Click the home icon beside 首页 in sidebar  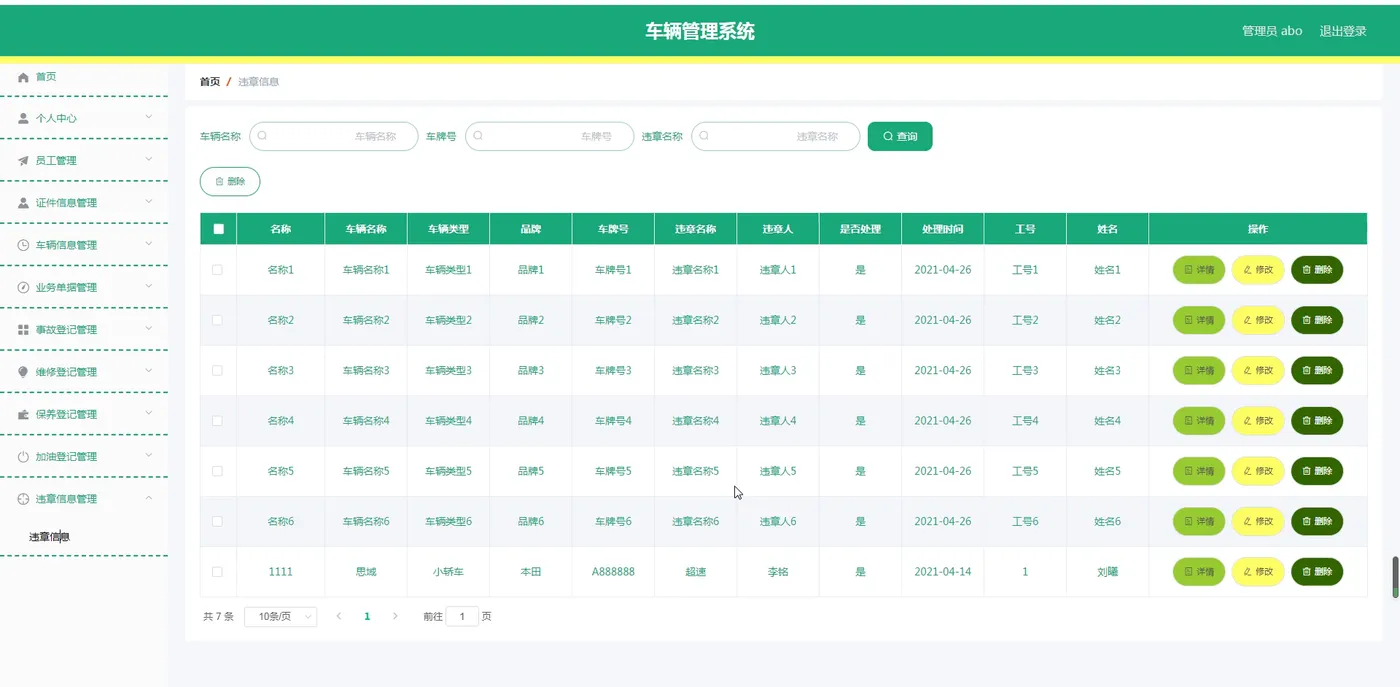click(24, 77)
